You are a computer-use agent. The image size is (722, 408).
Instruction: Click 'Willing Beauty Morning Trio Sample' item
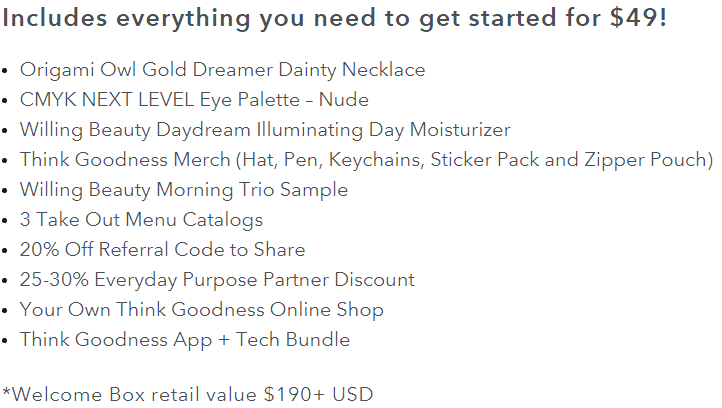[x=184, y=190]
